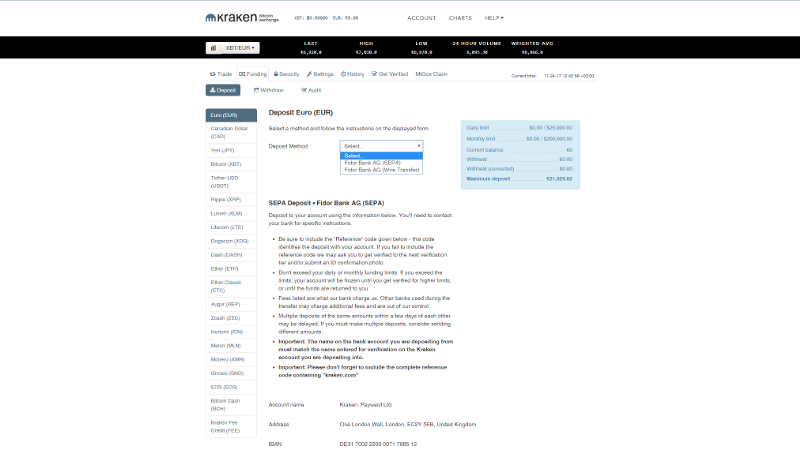The width and height of the screenshot is (800, 453).
Task: Expand the XBT/EUR pair dropdown
Action: (240, 48)
